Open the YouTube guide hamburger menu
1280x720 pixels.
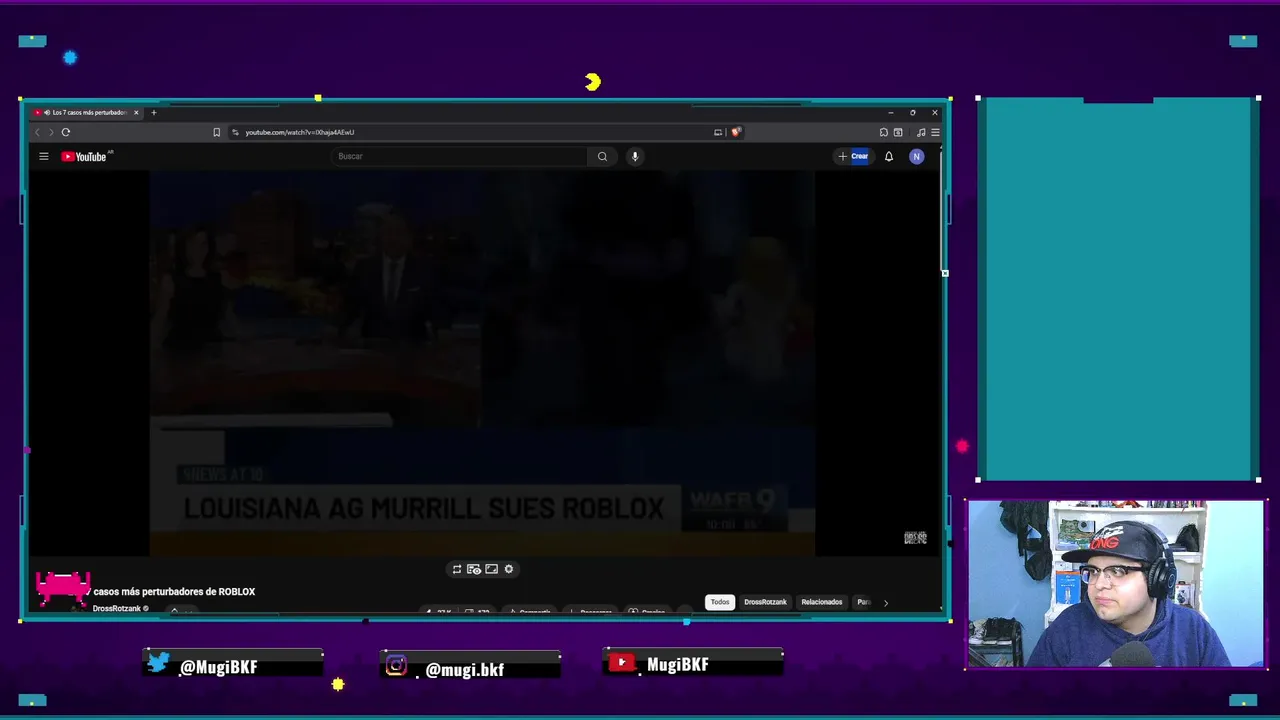(44, 156)
